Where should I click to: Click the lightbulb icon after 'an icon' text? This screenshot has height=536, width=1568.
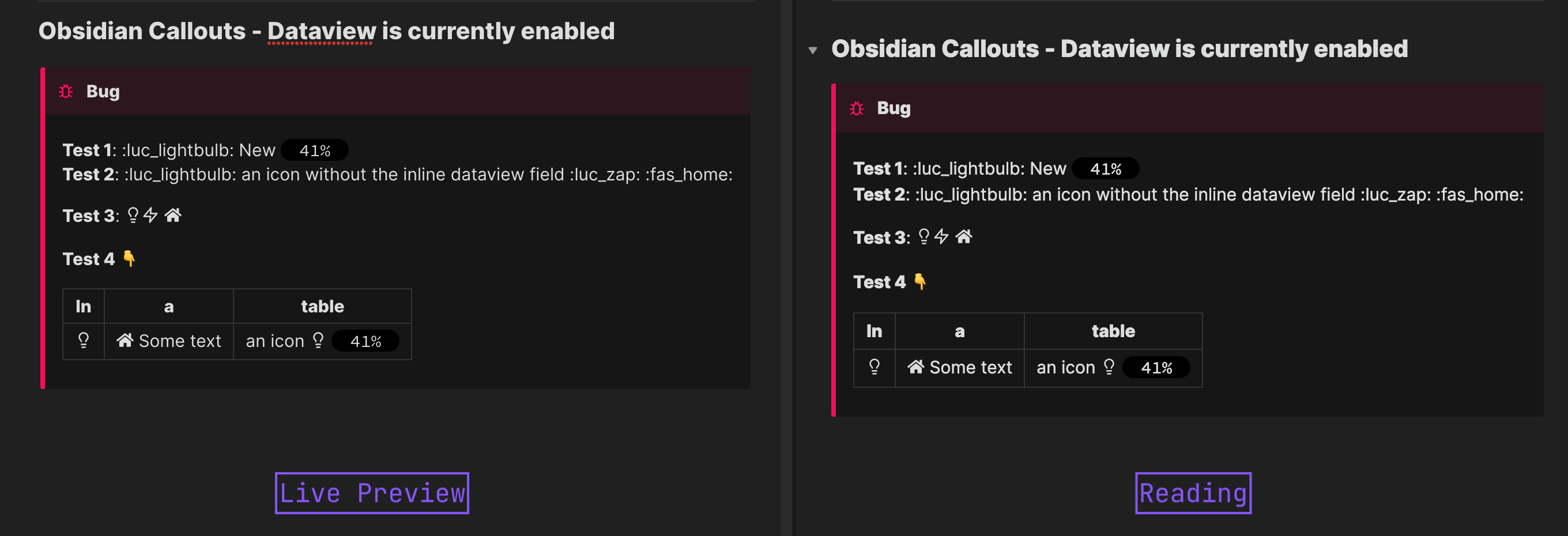point(319,341)
